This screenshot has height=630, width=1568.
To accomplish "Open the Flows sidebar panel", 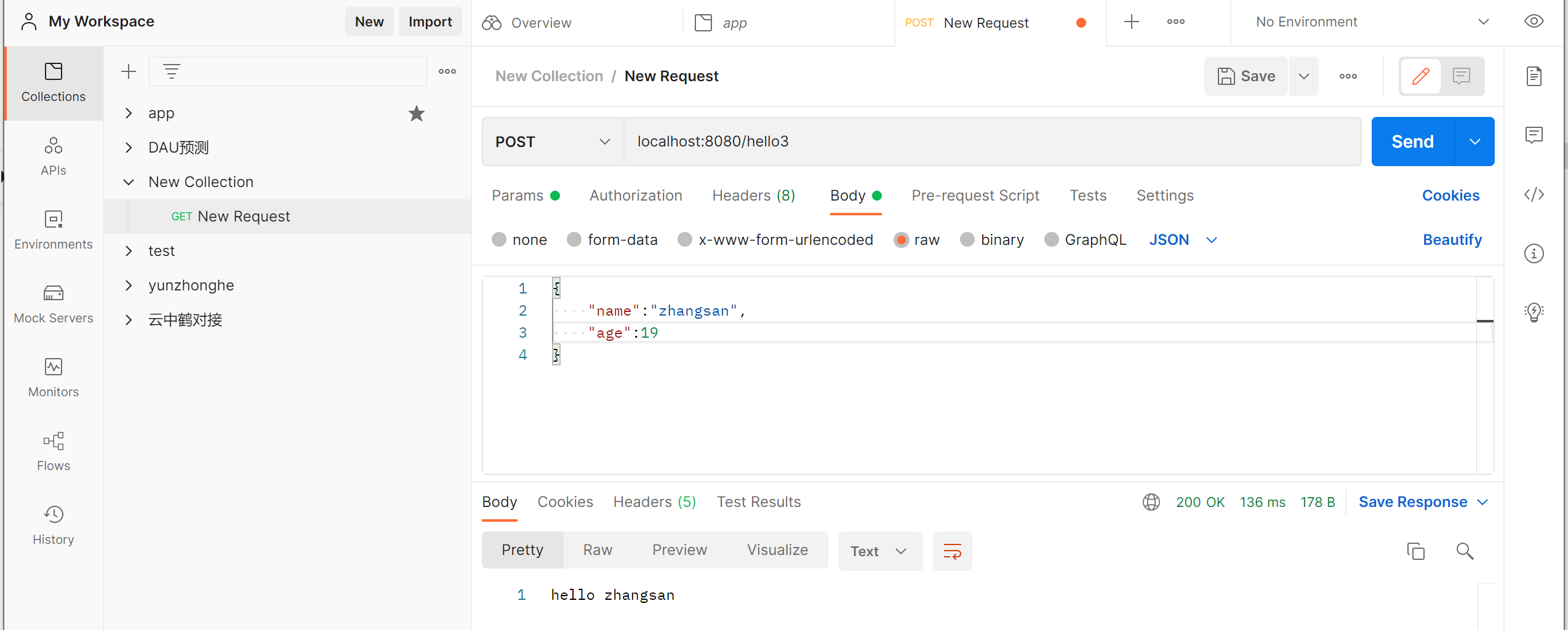I will click(54, 452).
